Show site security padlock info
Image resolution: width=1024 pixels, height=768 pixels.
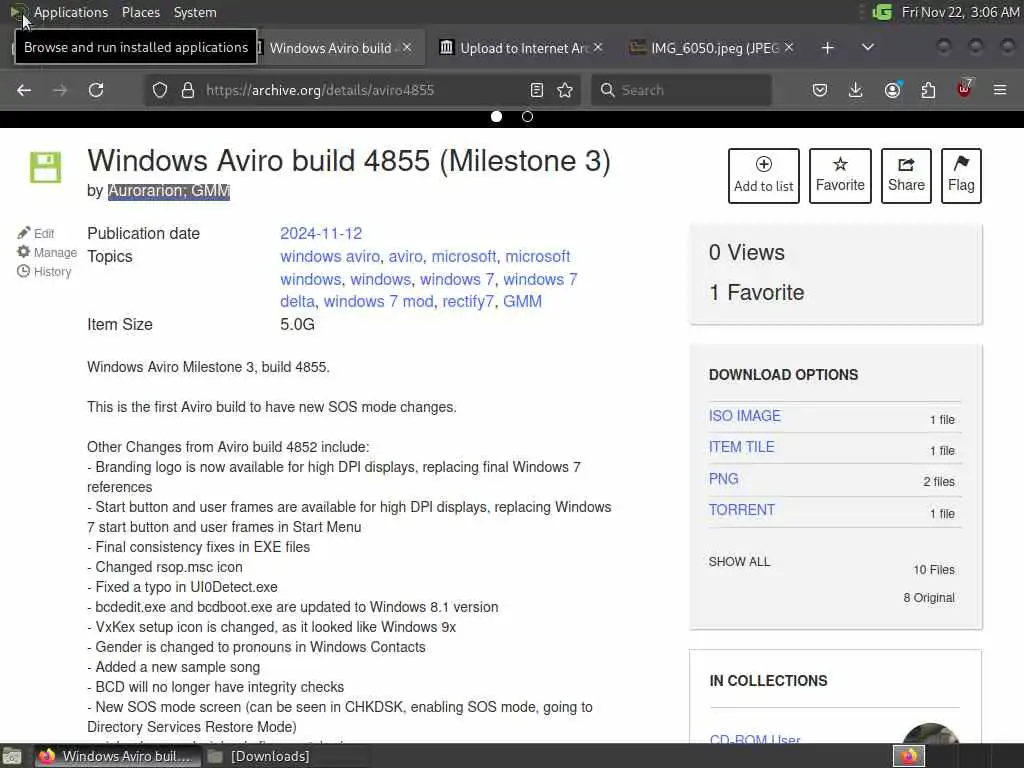[x=188, y=90]
